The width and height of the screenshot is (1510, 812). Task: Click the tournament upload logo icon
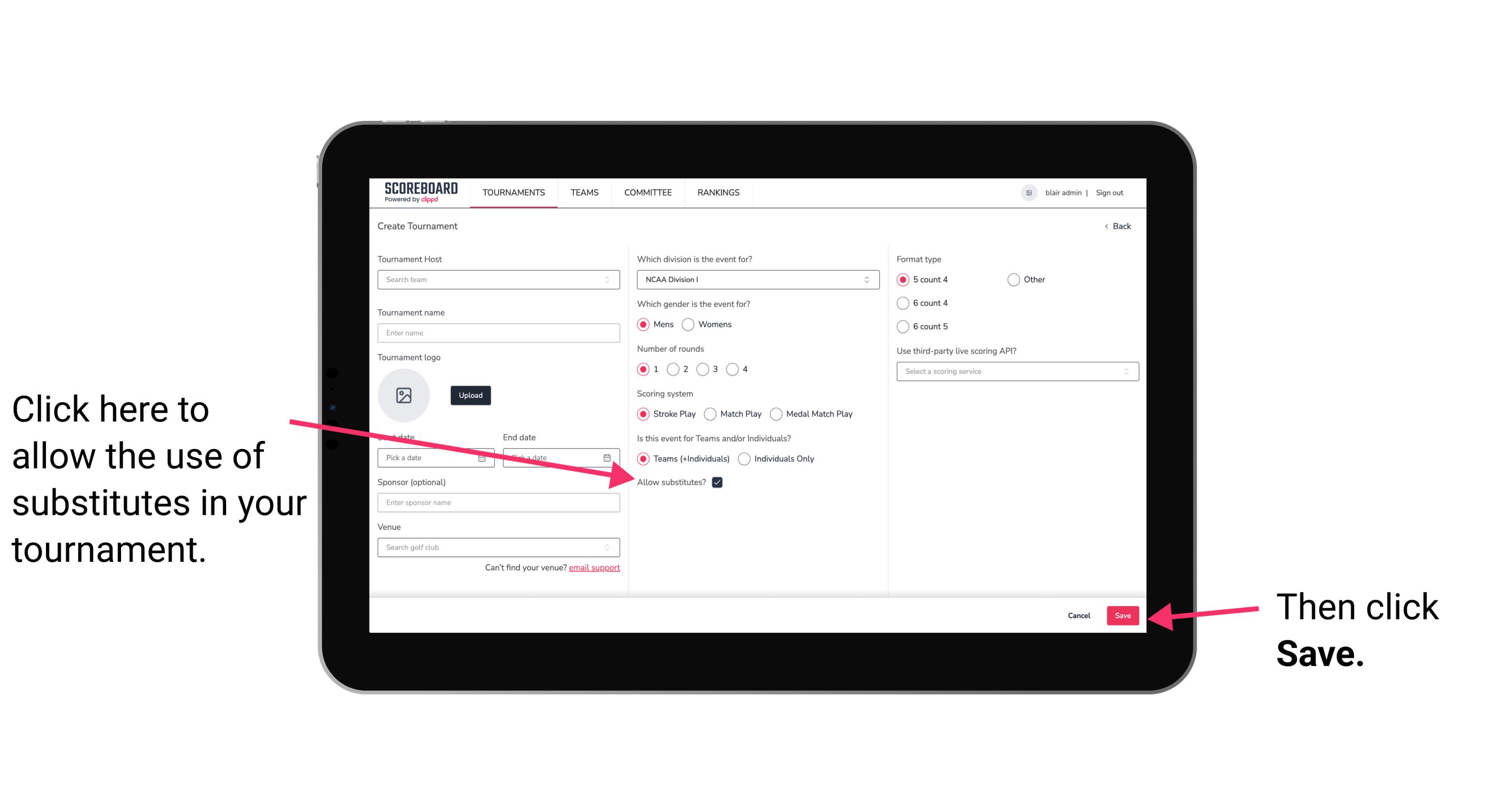pos(404,395)
